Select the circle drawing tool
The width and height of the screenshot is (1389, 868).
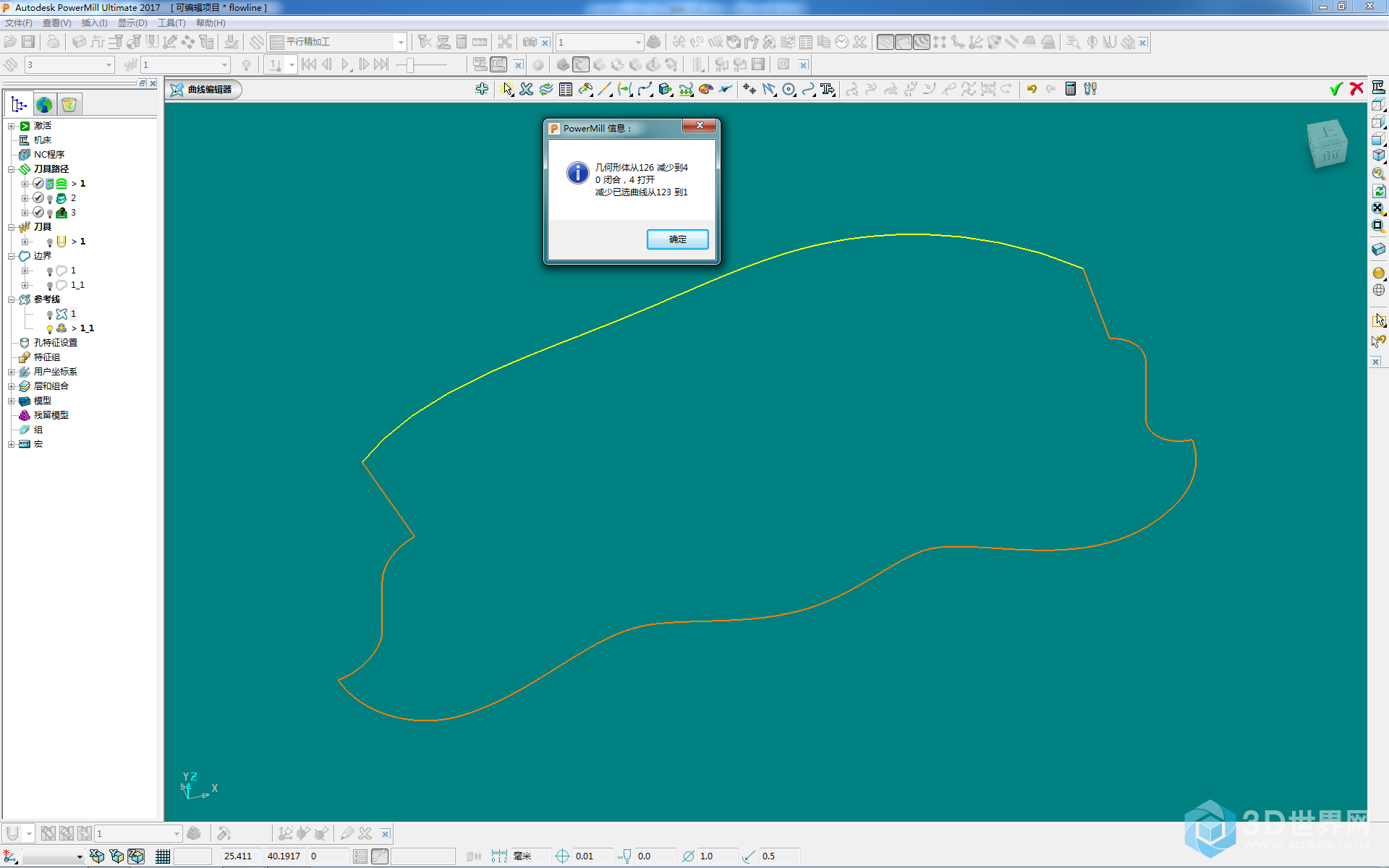pos(789,89)
